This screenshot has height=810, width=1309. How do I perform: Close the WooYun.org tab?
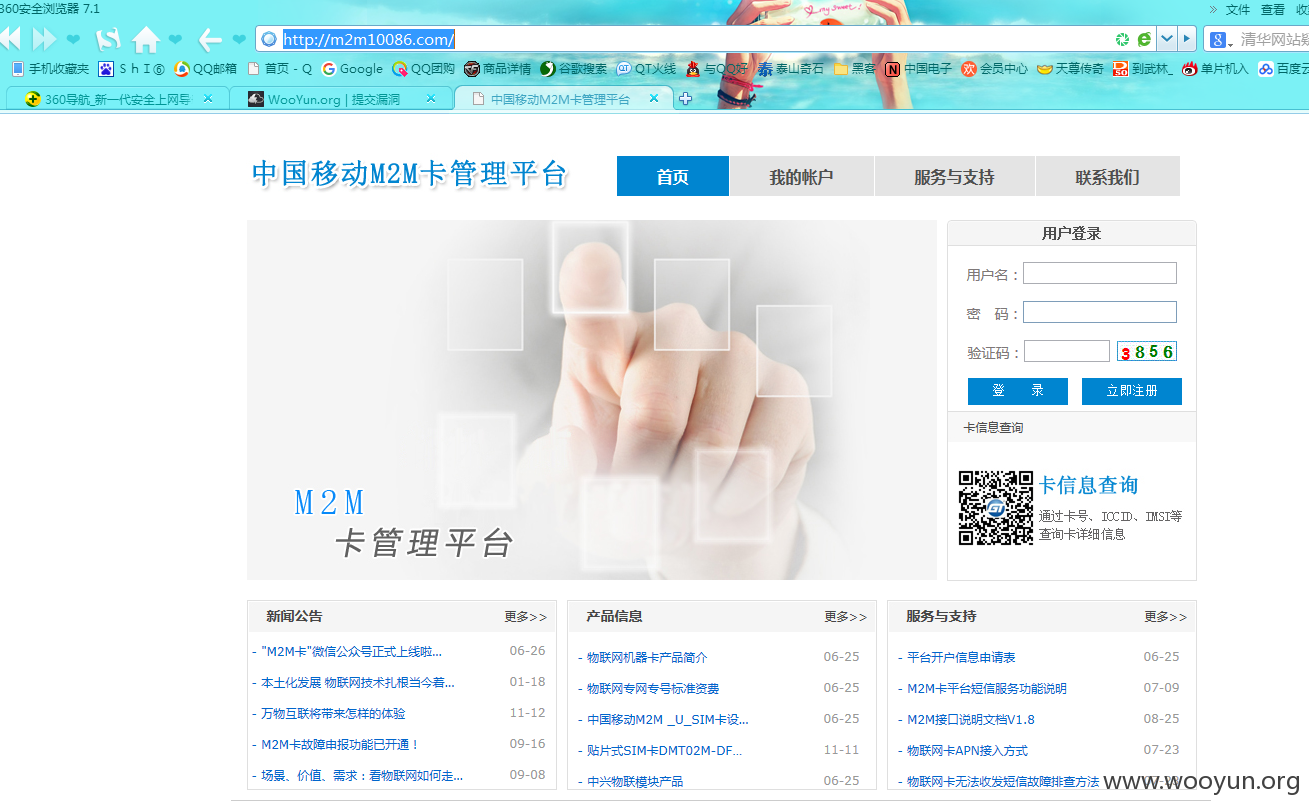(431, 99)
